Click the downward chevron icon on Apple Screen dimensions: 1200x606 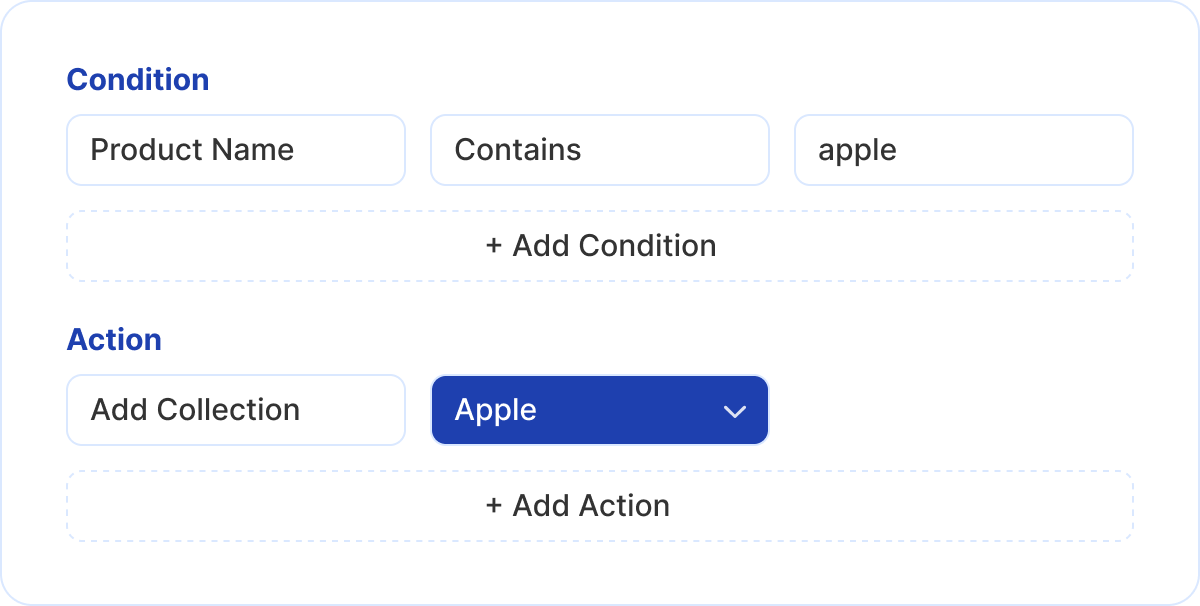click(x=735, y=410)
